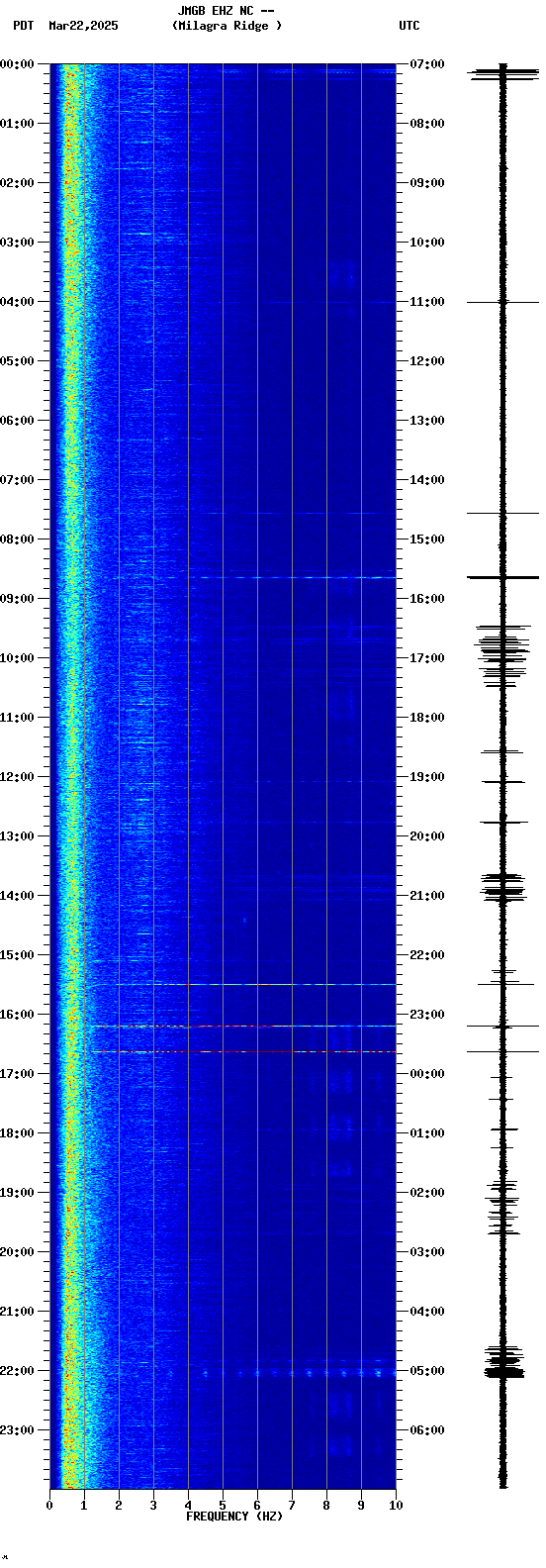Click the '14:00' PDT label on left axis

click(x=17, y=896)
